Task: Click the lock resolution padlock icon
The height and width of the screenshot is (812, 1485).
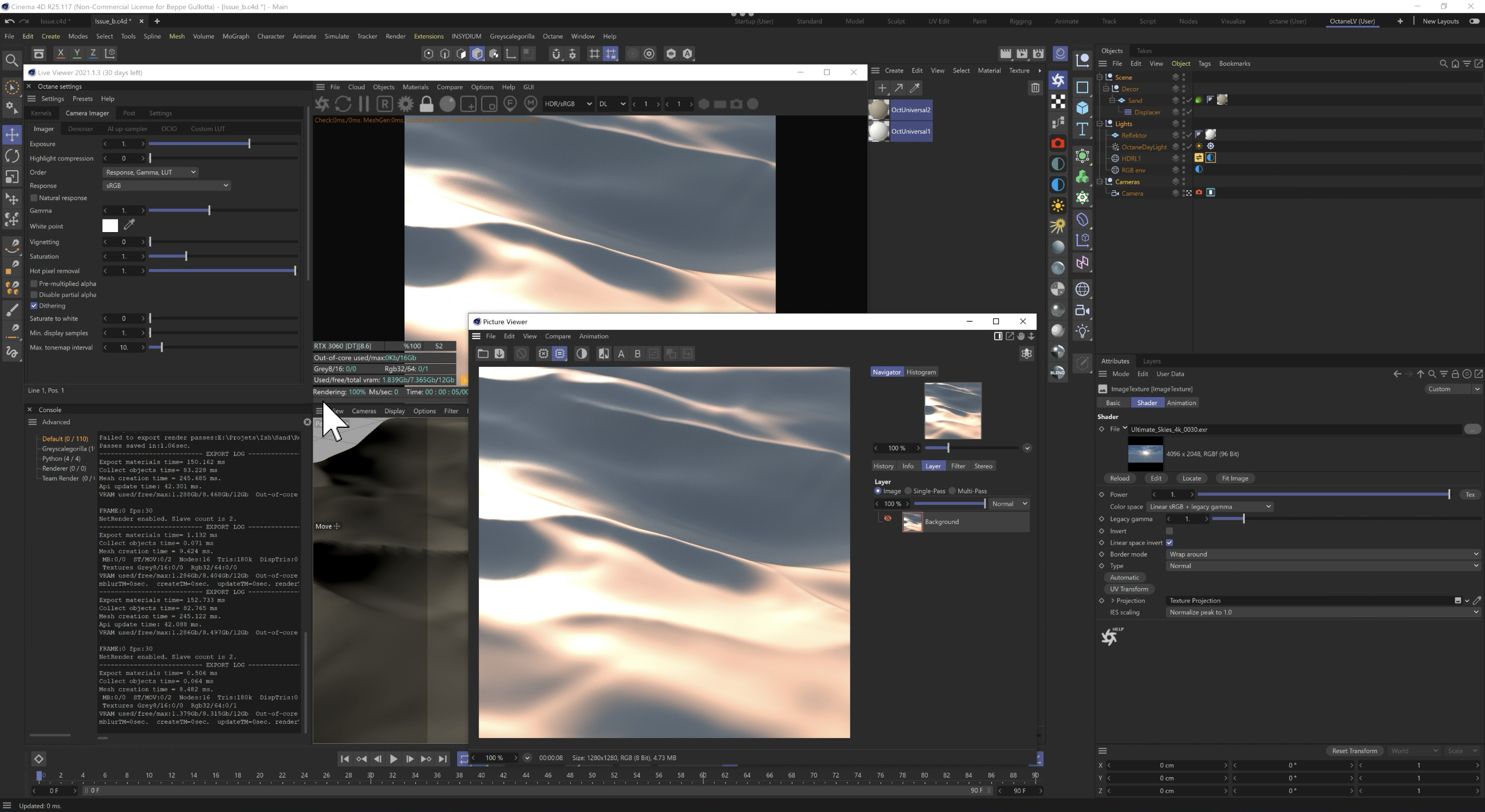Action: tap(427, 104)
